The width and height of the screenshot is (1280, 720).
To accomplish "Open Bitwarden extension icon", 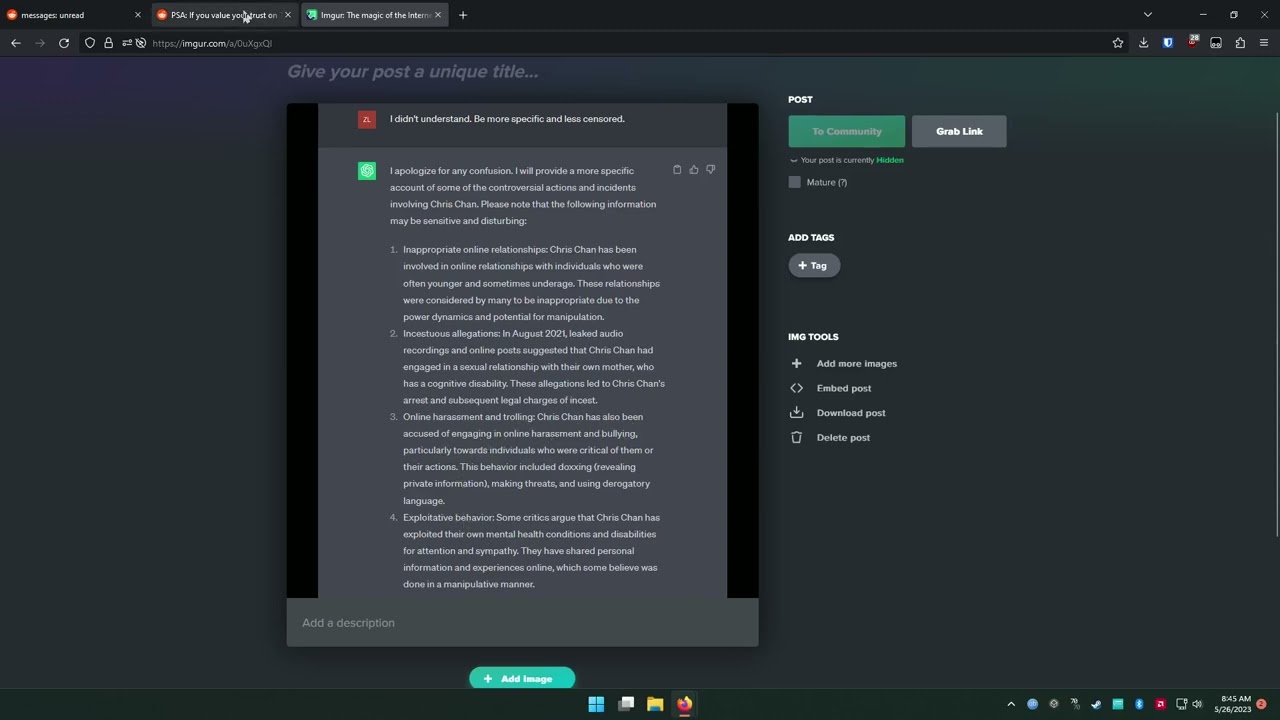I will pyautogui.click(x=1168, y=43).
